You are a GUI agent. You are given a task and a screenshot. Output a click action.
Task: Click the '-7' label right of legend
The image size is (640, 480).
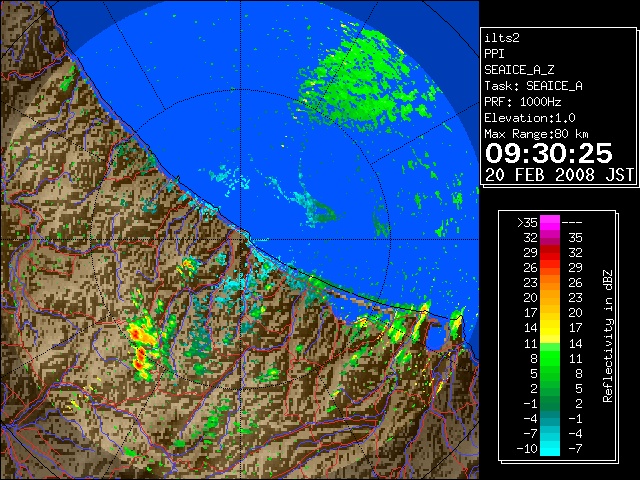tap(576, 449)
